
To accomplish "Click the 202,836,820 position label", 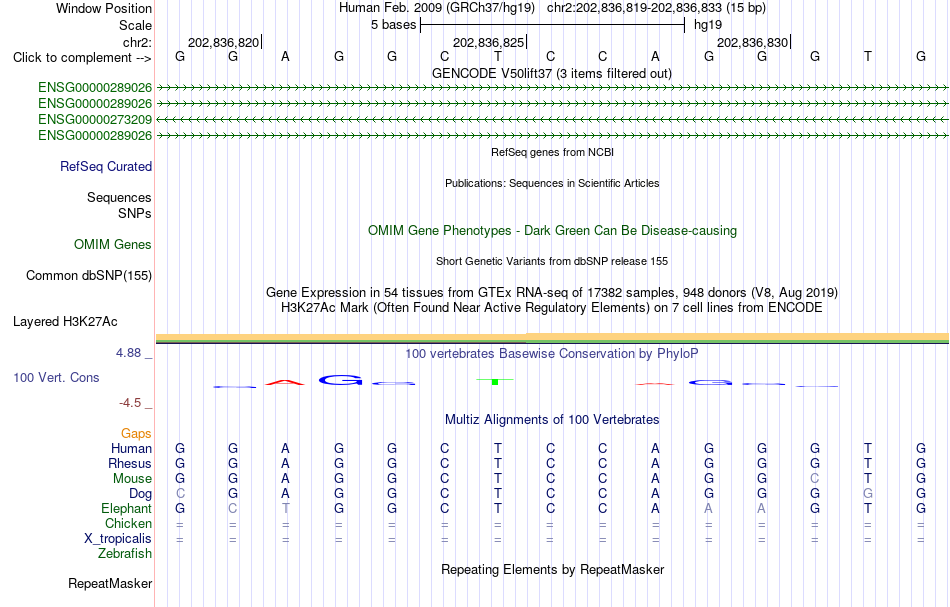I will pos(224,42).
